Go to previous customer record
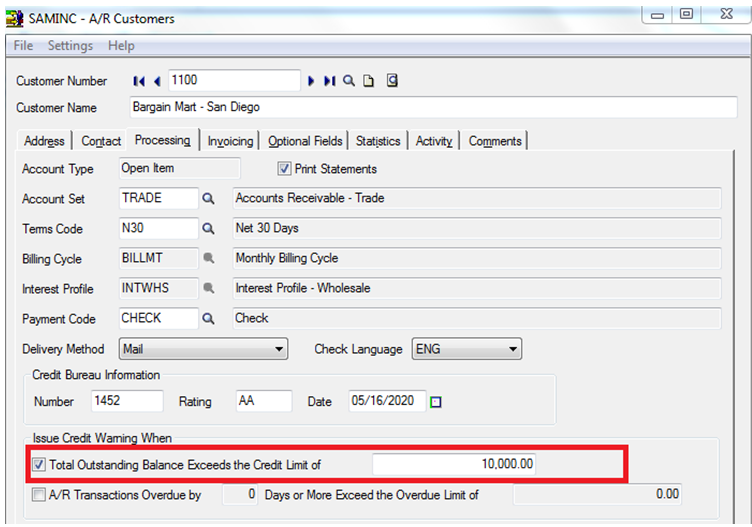This screenshot has height=527, width=752. click(157, 81)
